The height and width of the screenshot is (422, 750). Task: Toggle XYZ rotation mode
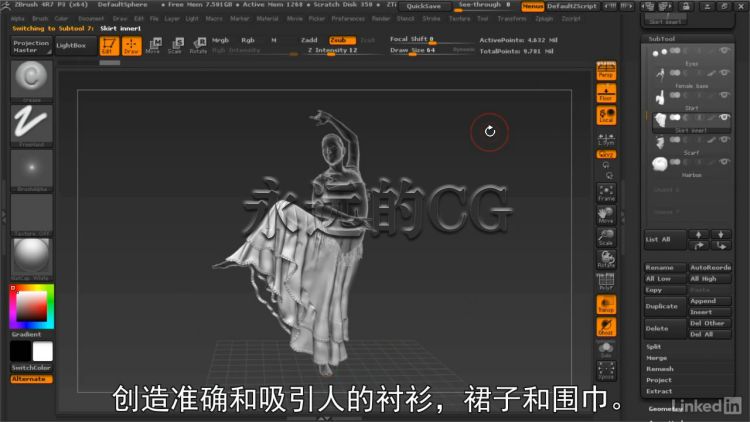point(606,154)
